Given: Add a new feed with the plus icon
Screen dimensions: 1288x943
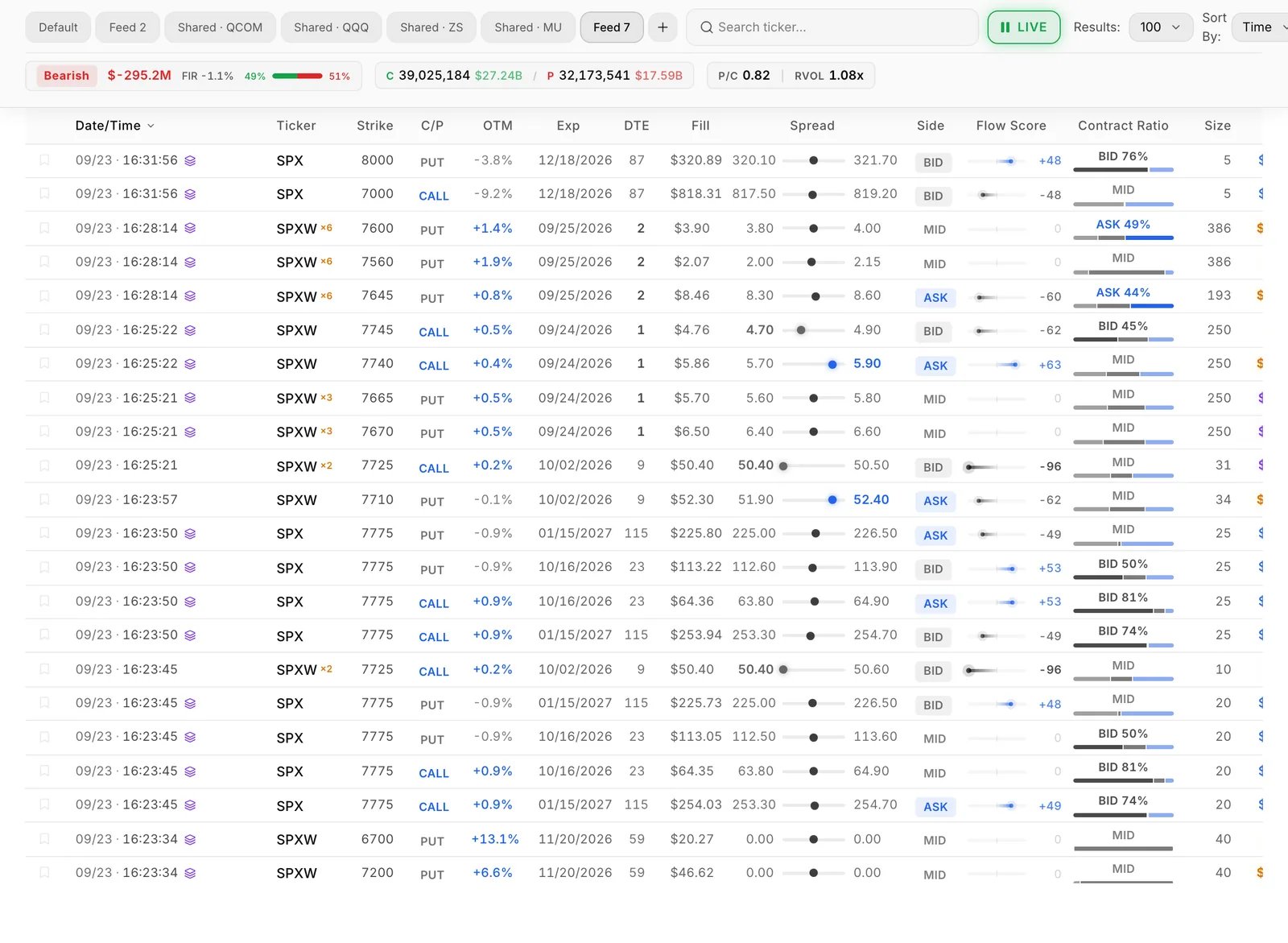Looking at the screenshot, I should (x=663, y=27).
